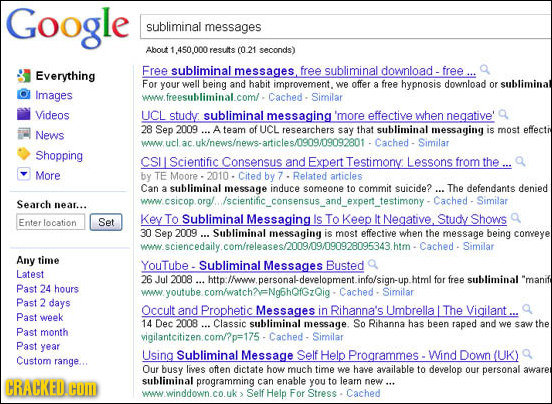
Task: Switch to Shopping results
Action: coord(59,155)
